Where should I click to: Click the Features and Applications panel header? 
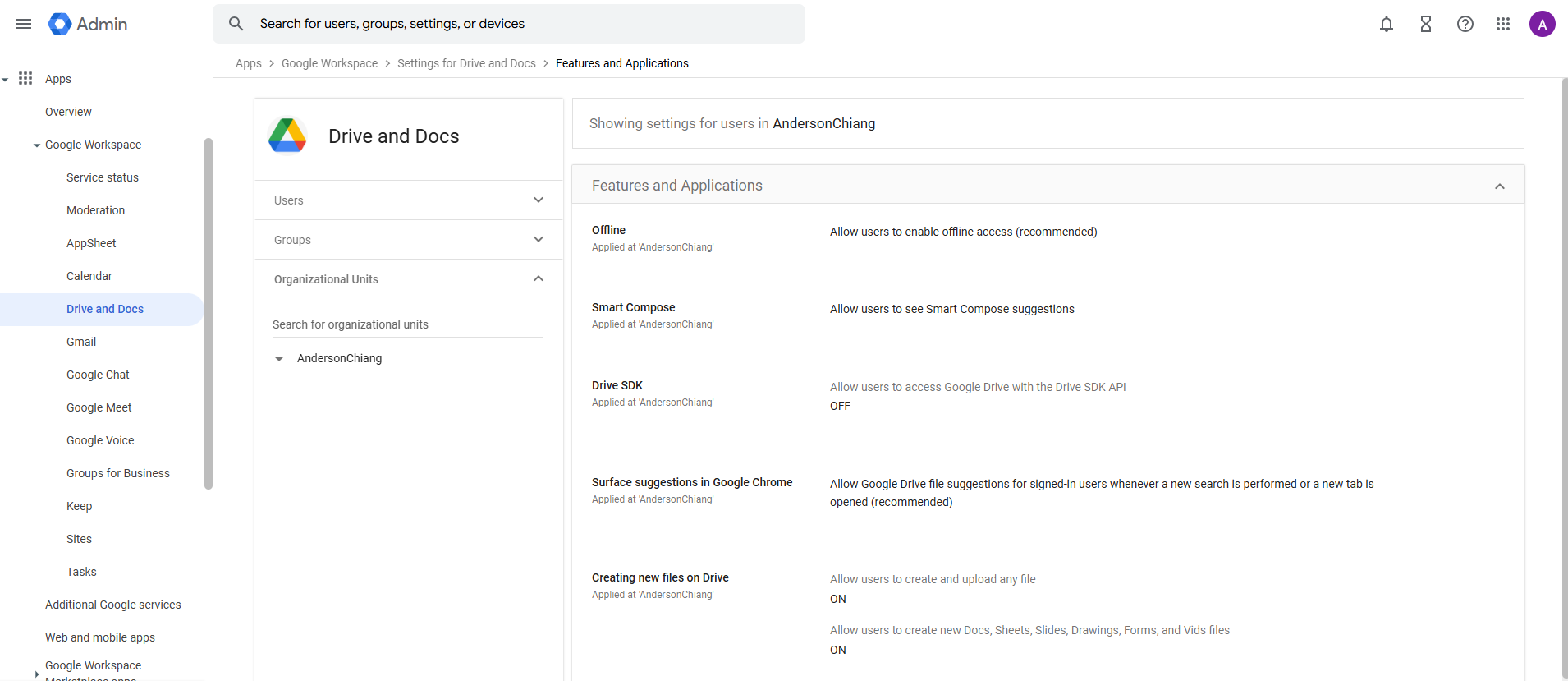point(1048,185)
